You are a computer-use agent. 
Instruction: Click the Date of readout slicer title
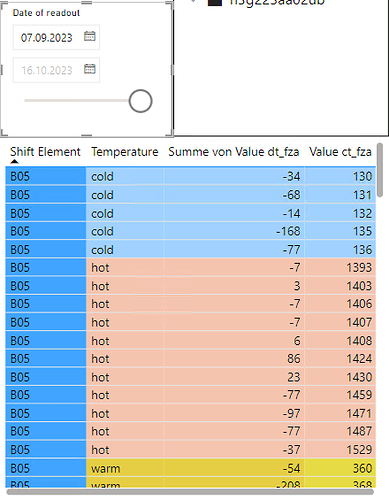click(x=46, y=13)
